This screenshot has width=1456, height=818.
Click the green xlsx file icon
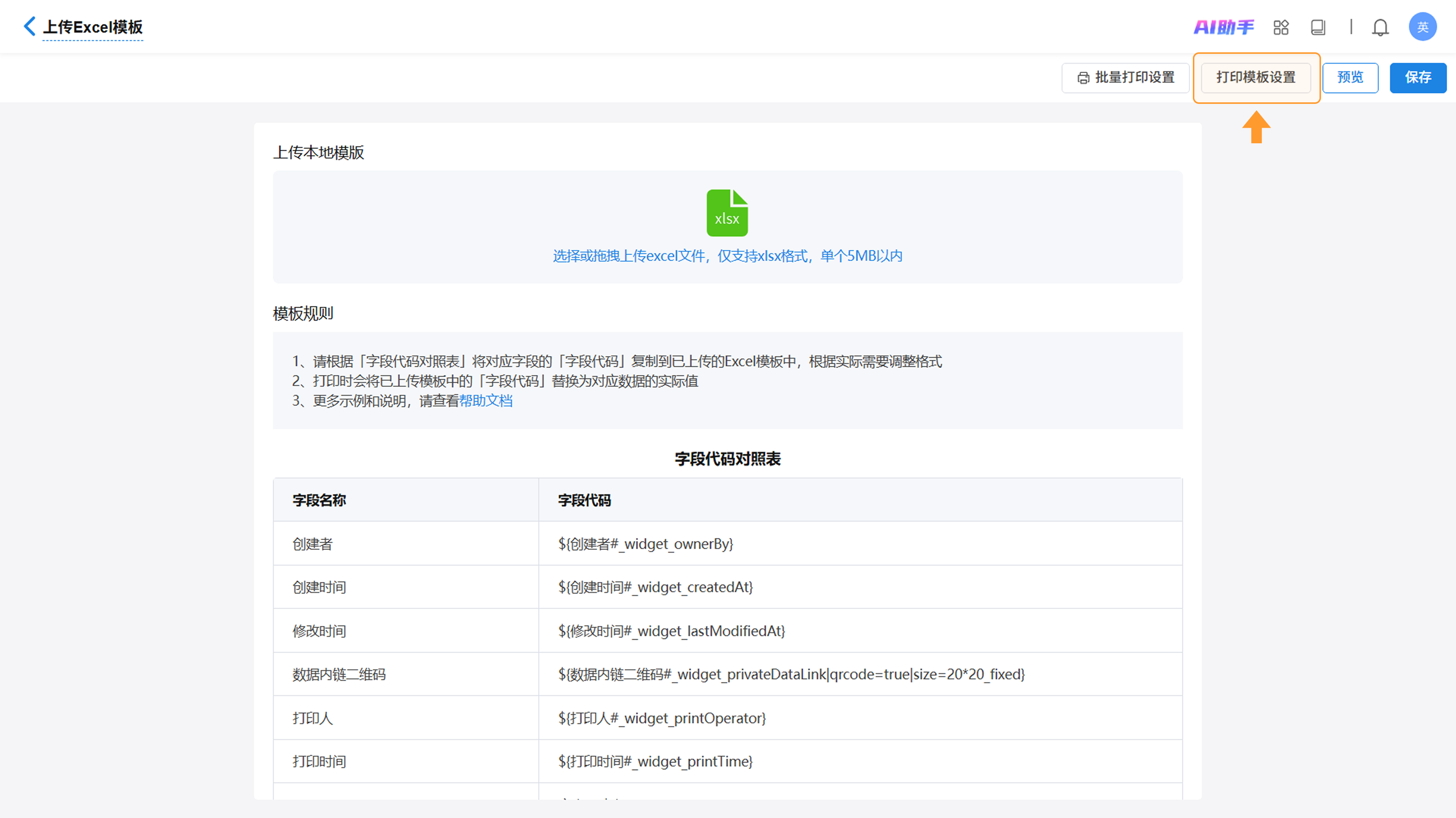coord(727,213)
